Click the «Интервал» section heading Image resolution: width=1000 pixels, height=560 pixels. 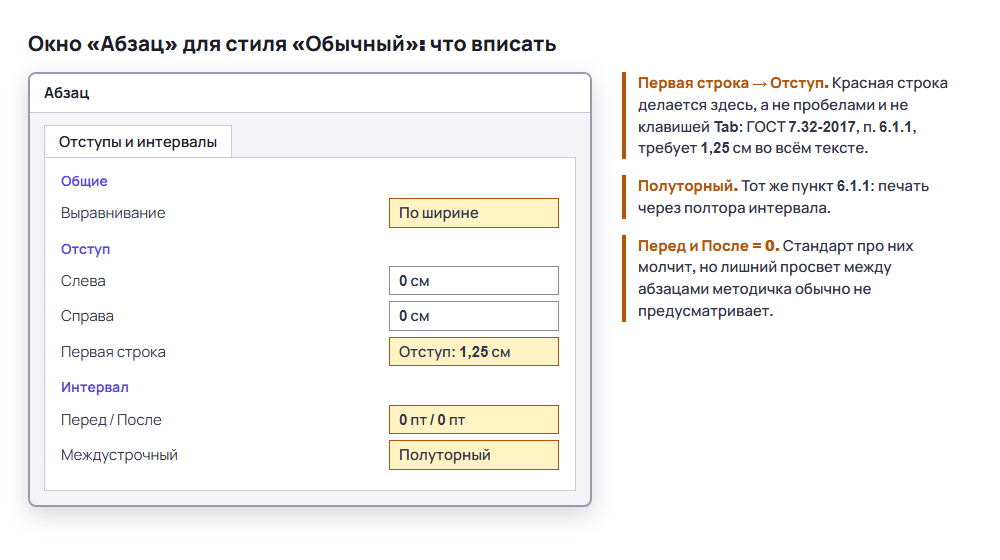coord(95,387)
